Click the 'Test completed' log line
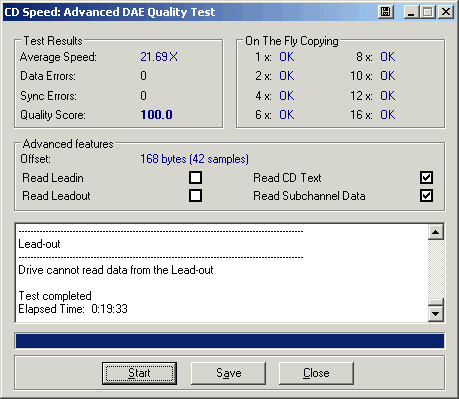 [x=55, y=296]
